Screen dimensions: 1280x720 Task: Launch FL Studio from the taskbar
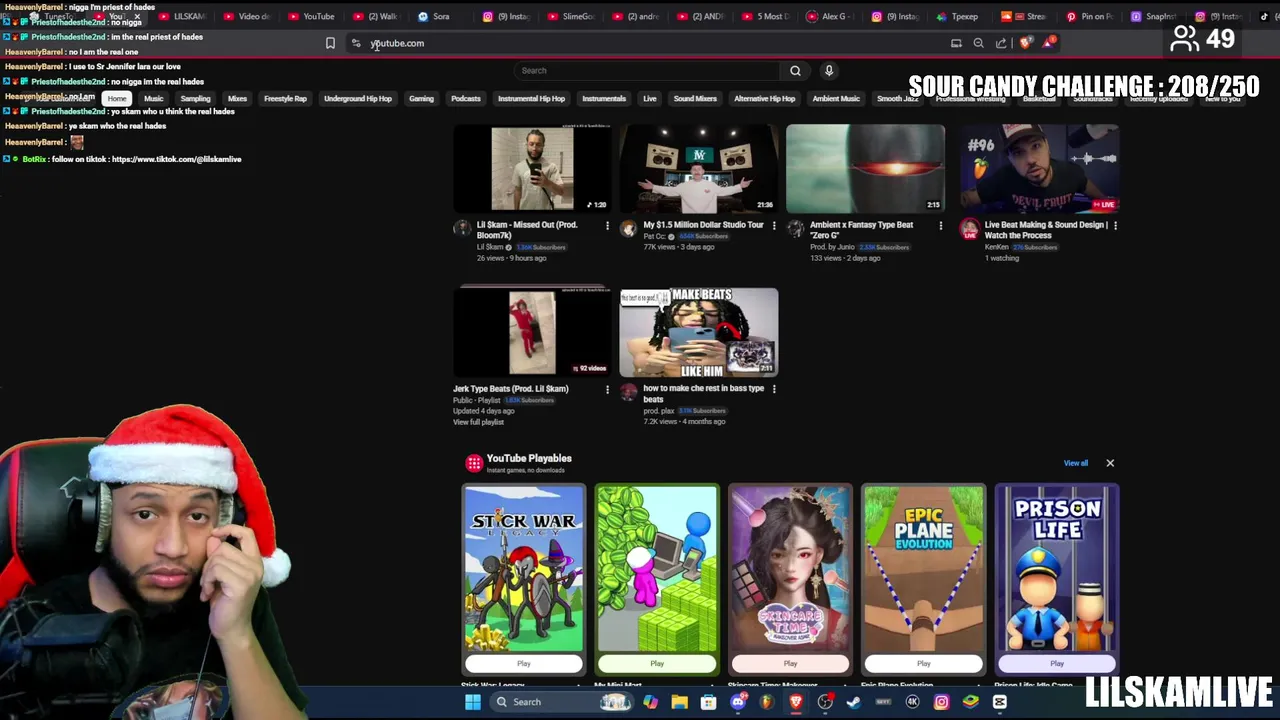point(766,702)
